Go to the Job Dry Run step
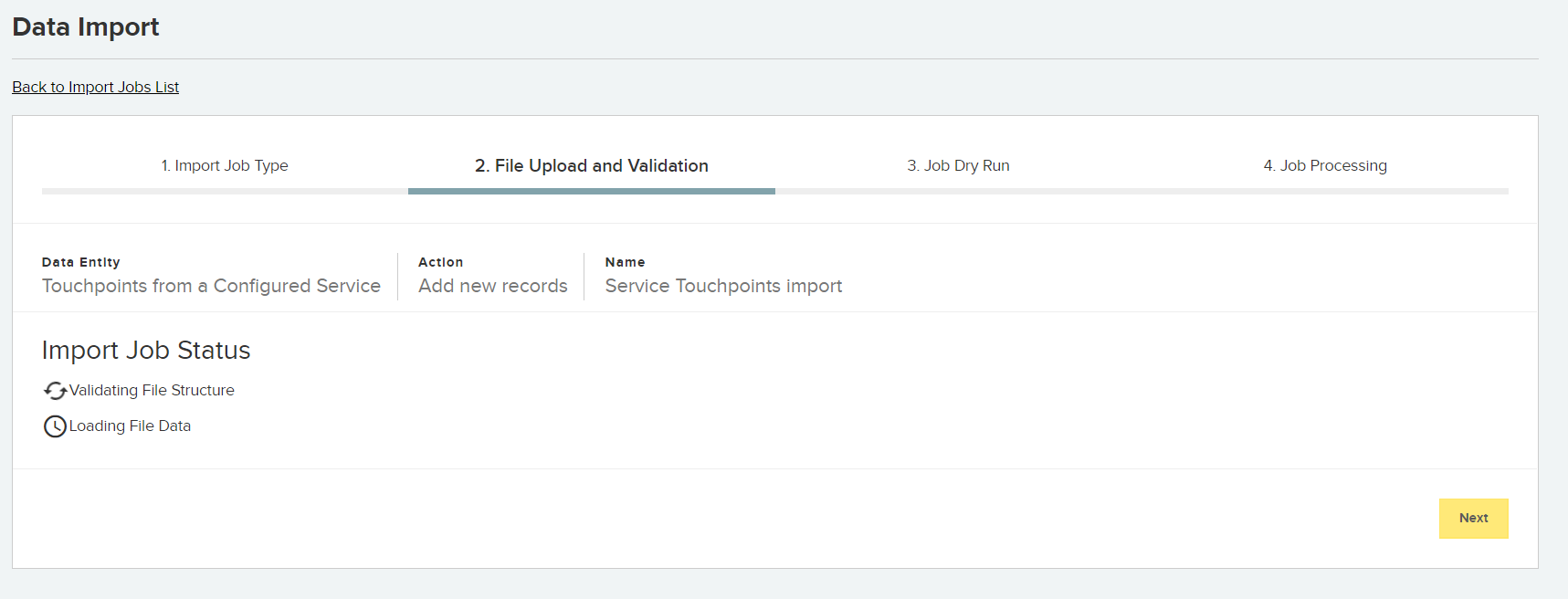Viewport: 1568px width, 599px height. pos(958,165)
